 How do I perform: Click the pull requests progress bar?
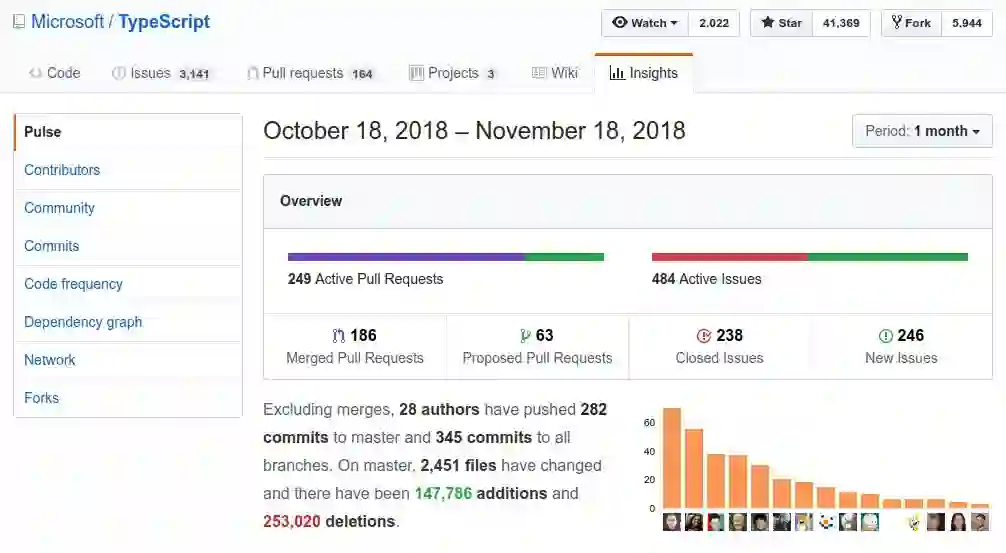pos(446,257)
